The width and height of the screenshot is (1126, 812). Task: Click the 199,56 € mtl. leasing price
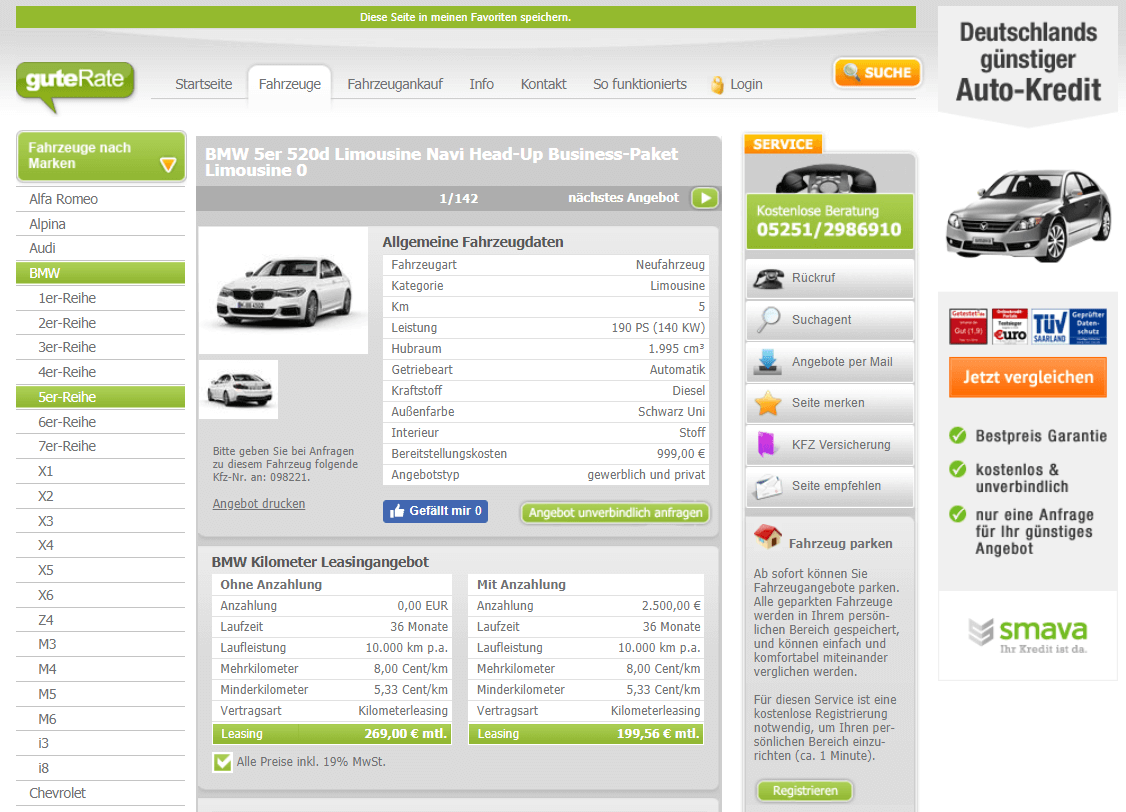[658, 734]
